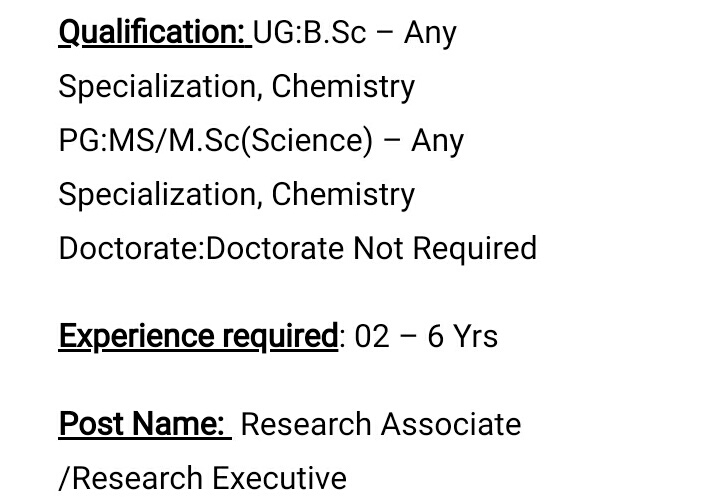This screenshot has width=712, height=498.
Task: Click the Research Associate text
Action: pyautogui.click(x=381, y=424)
